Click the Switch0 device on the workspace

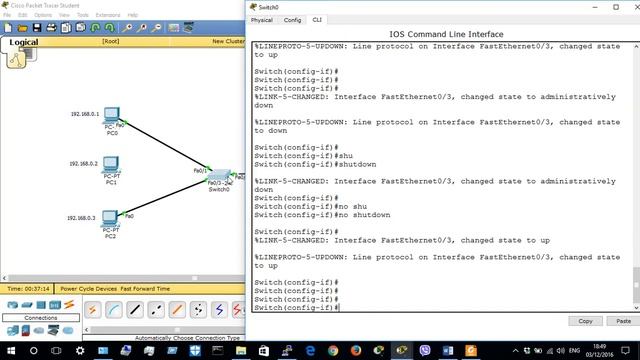[219, 176]
